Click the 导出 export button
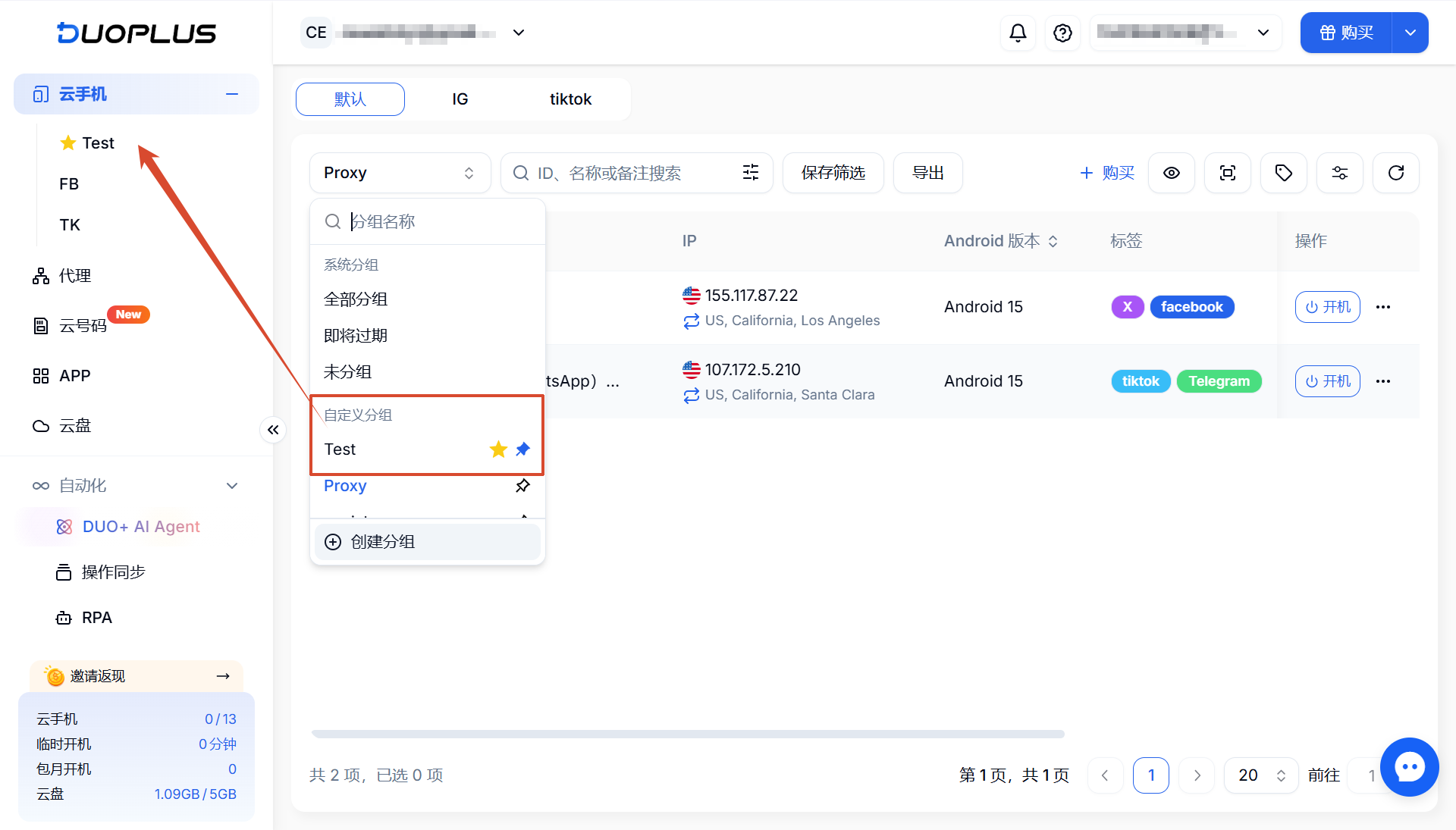Viewport: 1456px width, 830px height. 927,173
